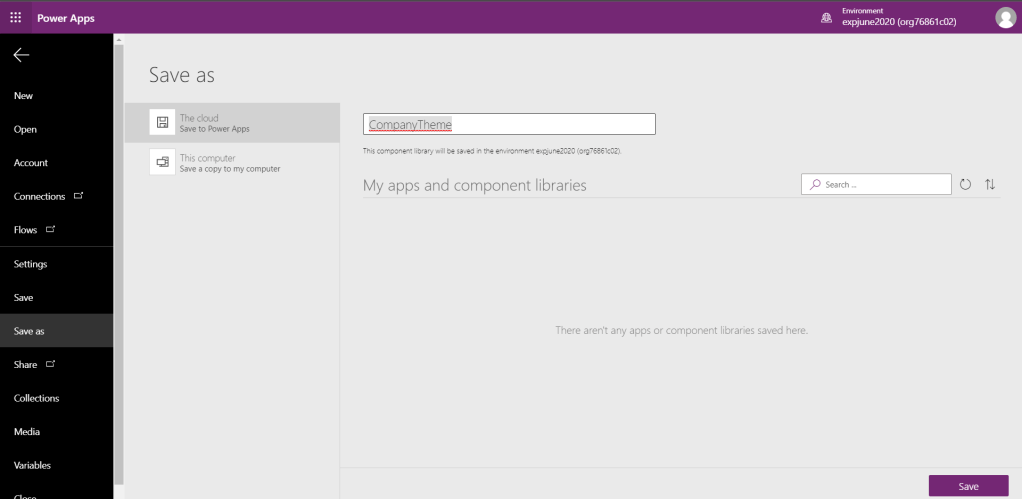This screenshot has width=1022, height=499.
Task: Click the sidebar vertical scrollbar
Action: point(119,260)
